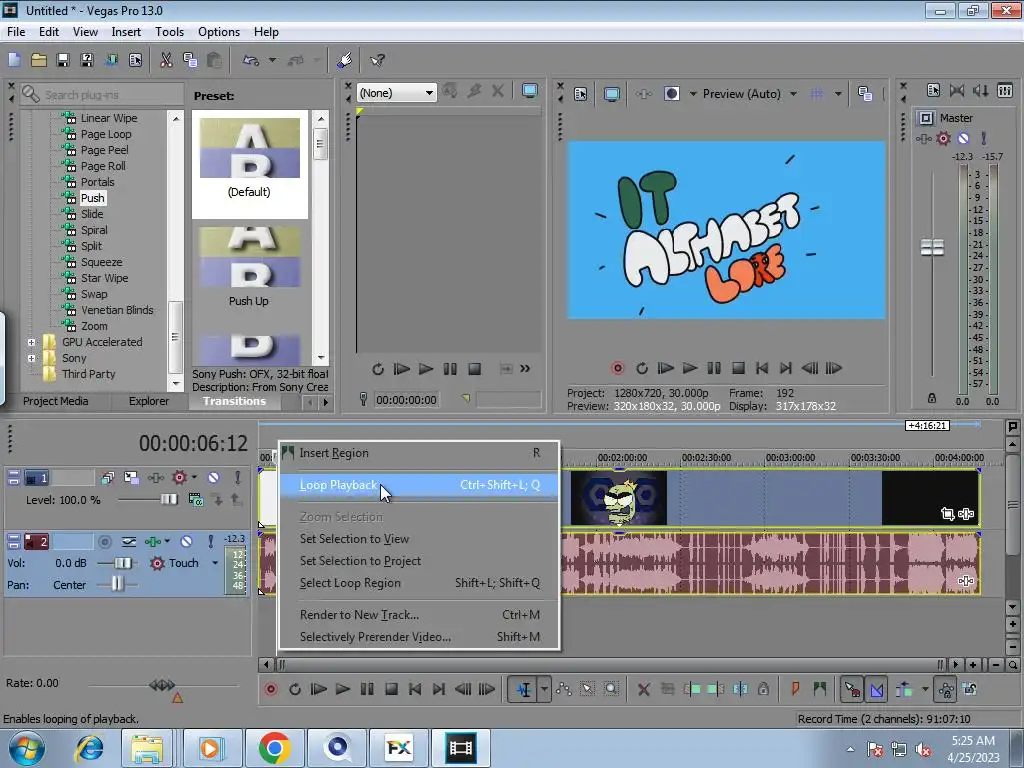Expand the GPU Accelerated folder
The height and width of the screenshot is (768, 1024).
pos(31,342)
